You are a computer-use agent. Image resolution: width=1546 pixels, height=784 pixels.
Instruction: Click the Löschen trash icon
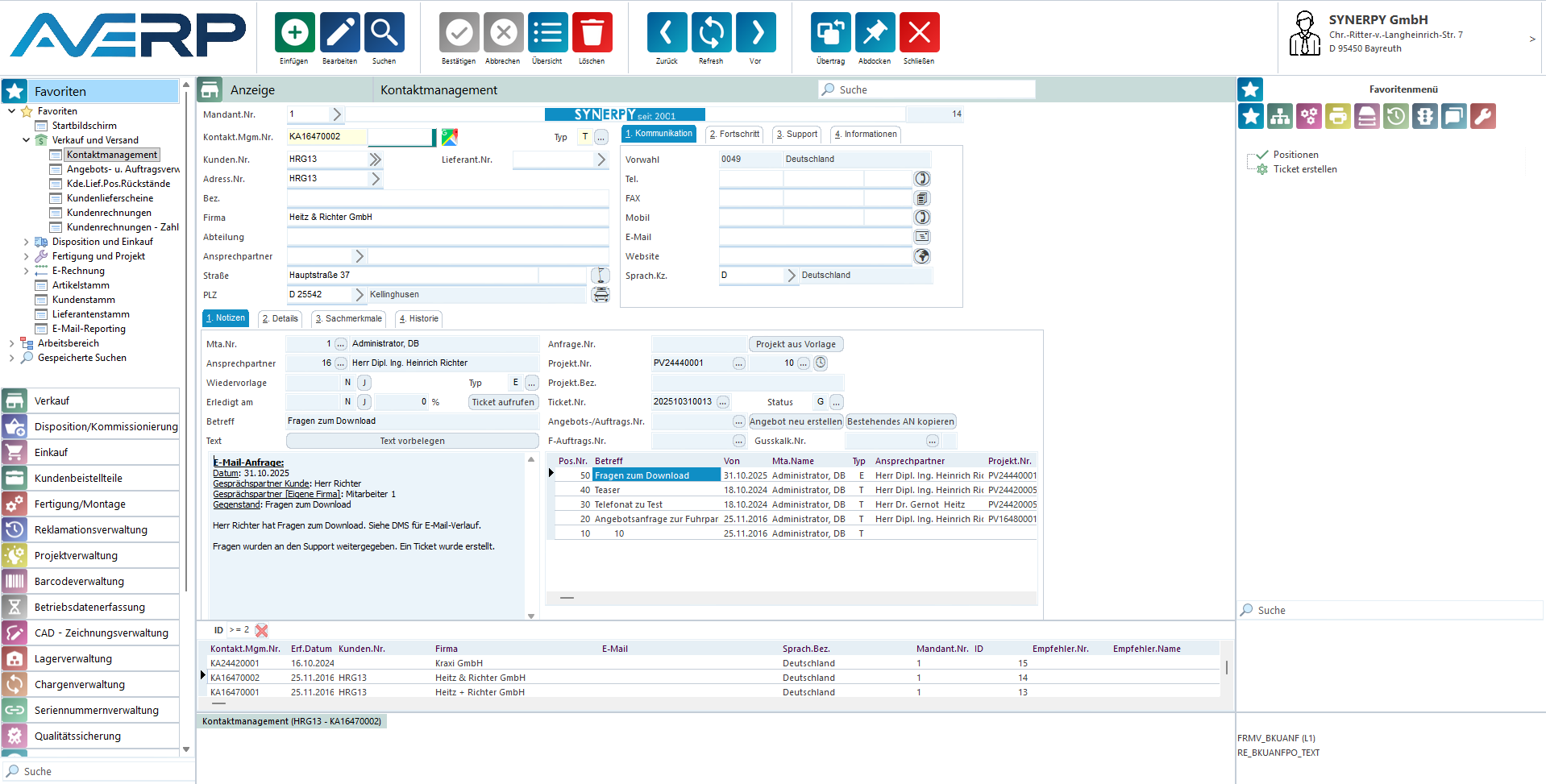(592, 33)
